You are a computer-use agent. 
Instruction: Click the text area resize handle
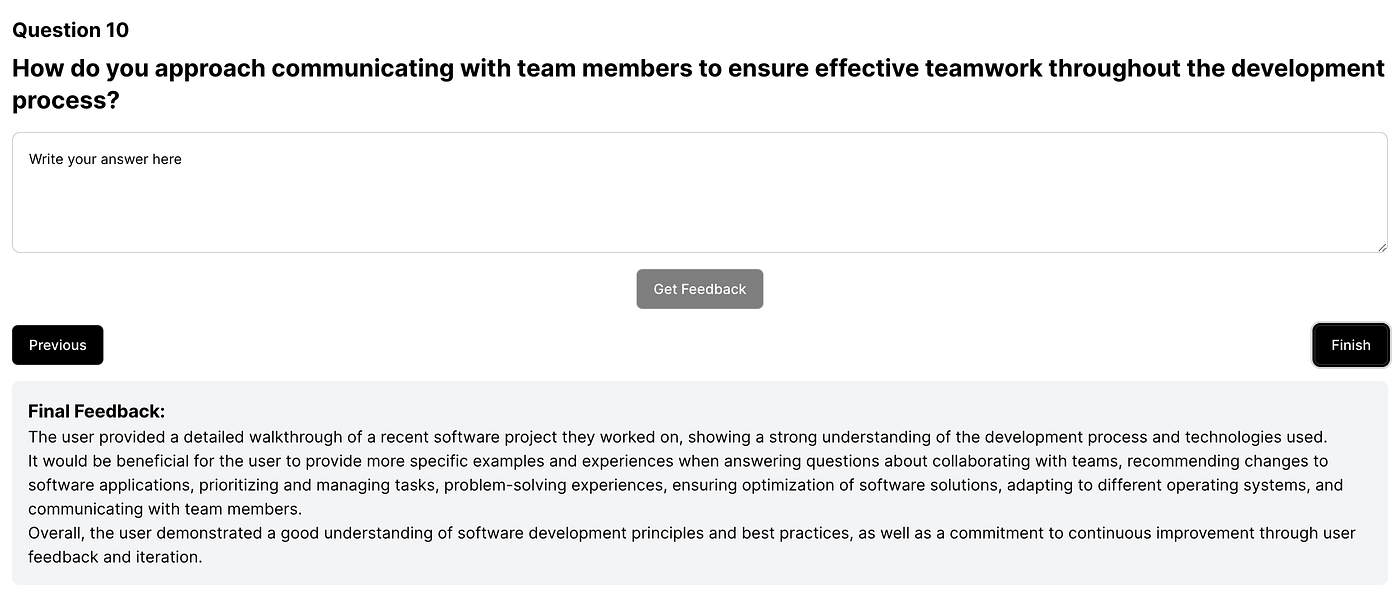pyautogui.click(x=1381, y=246)
